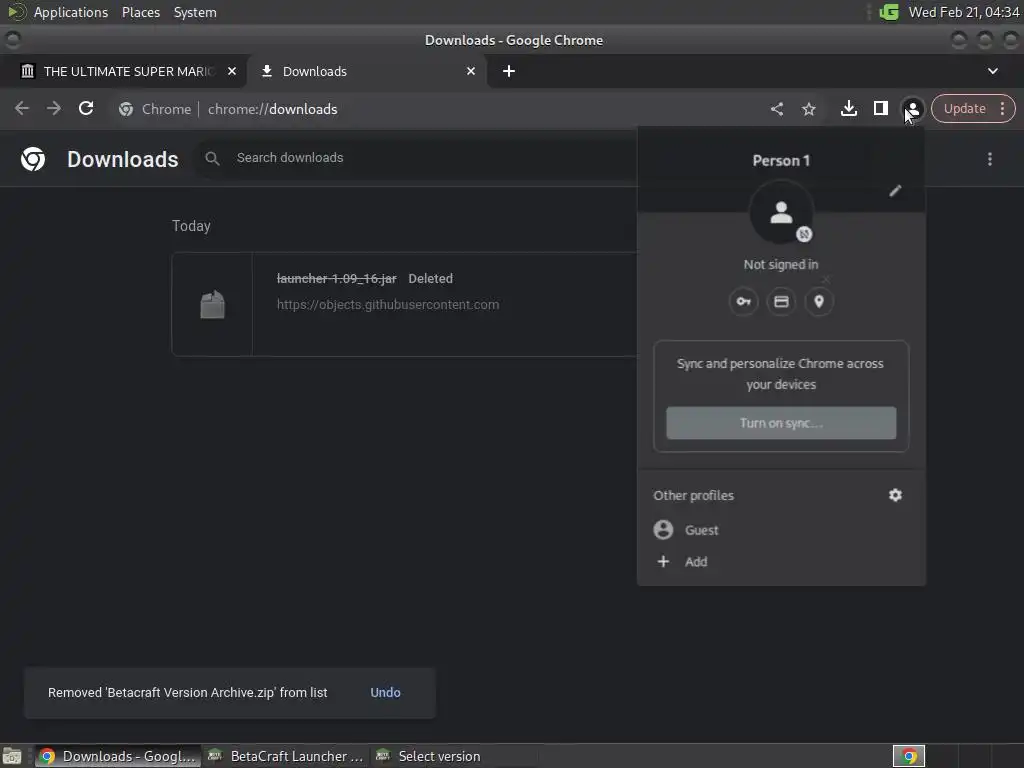Open the githubusercontent source link

tap(388, 305)
